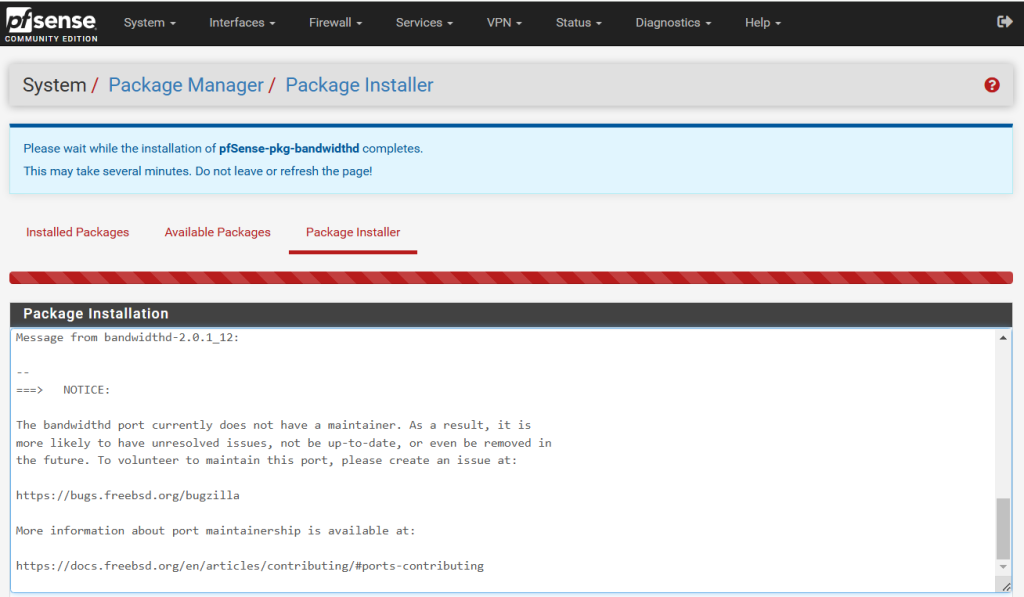Open the System dropdown menu
The width and height of the screenshot is (1024, 597).
[150, 23]
